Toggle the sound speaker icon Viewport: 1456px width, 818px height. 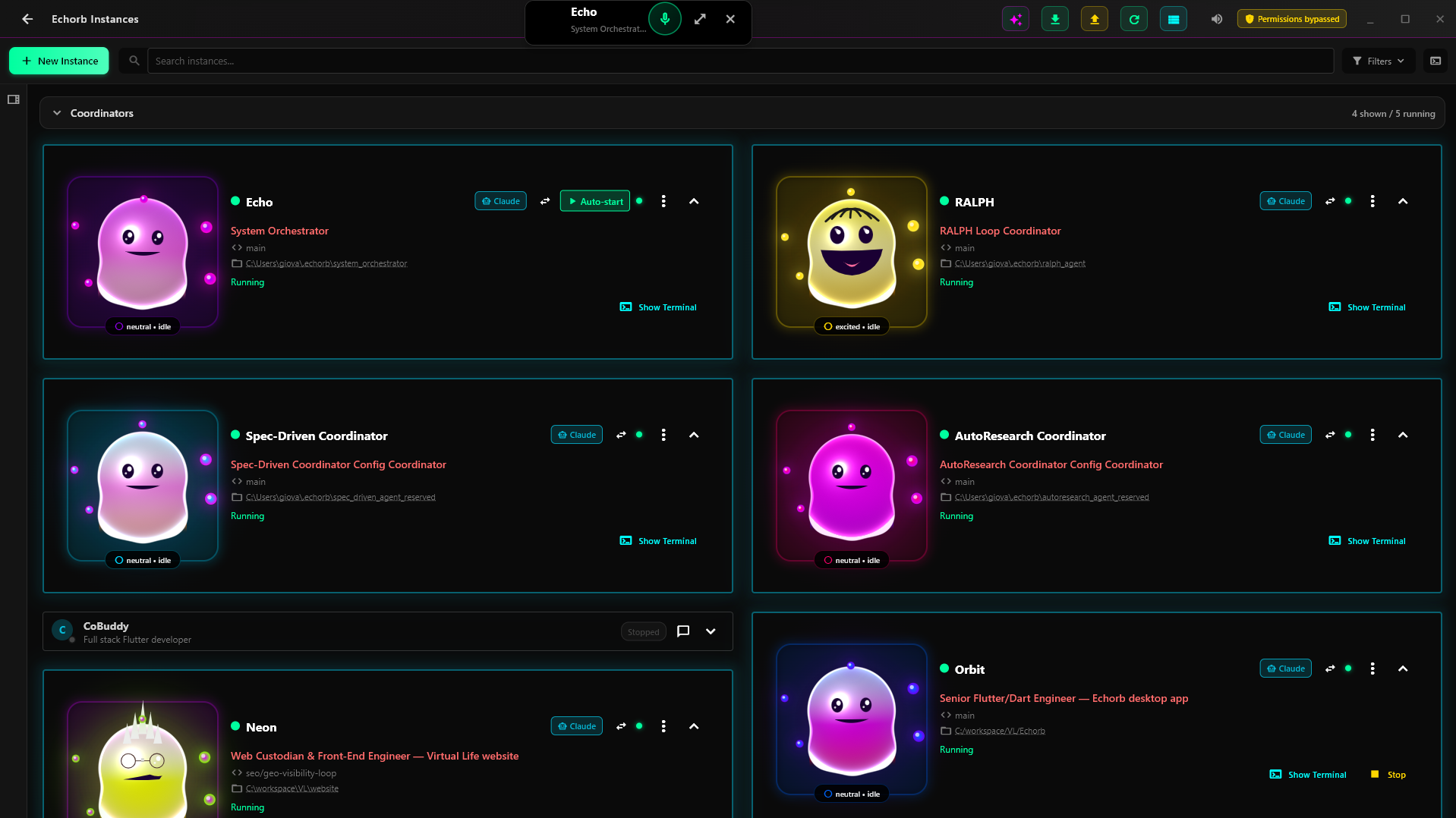1217,19
